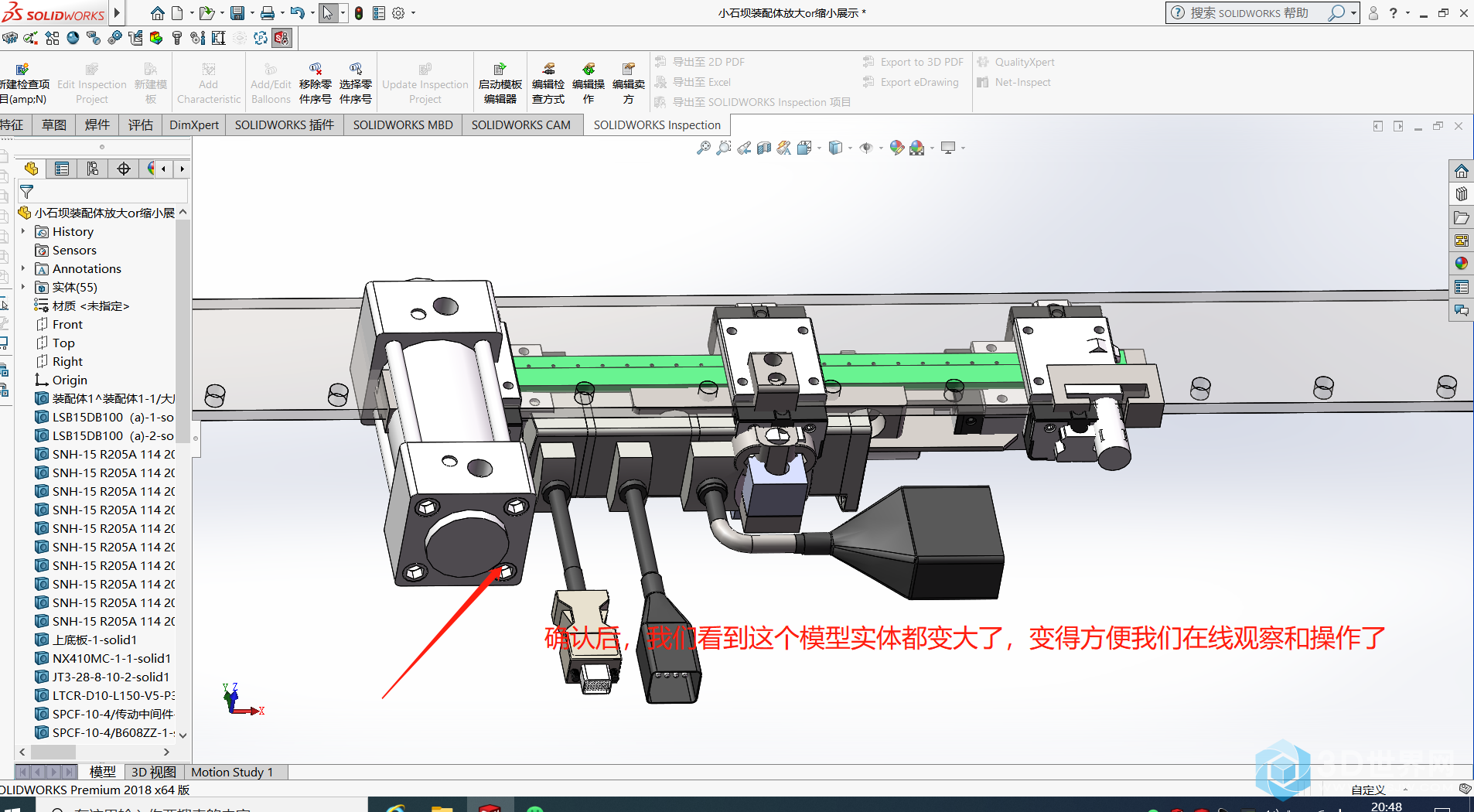Open the Save dropdown arrow in title bar
This screenshot has width=1474, height=812.
pyautogui.click(x=252, y=13)
